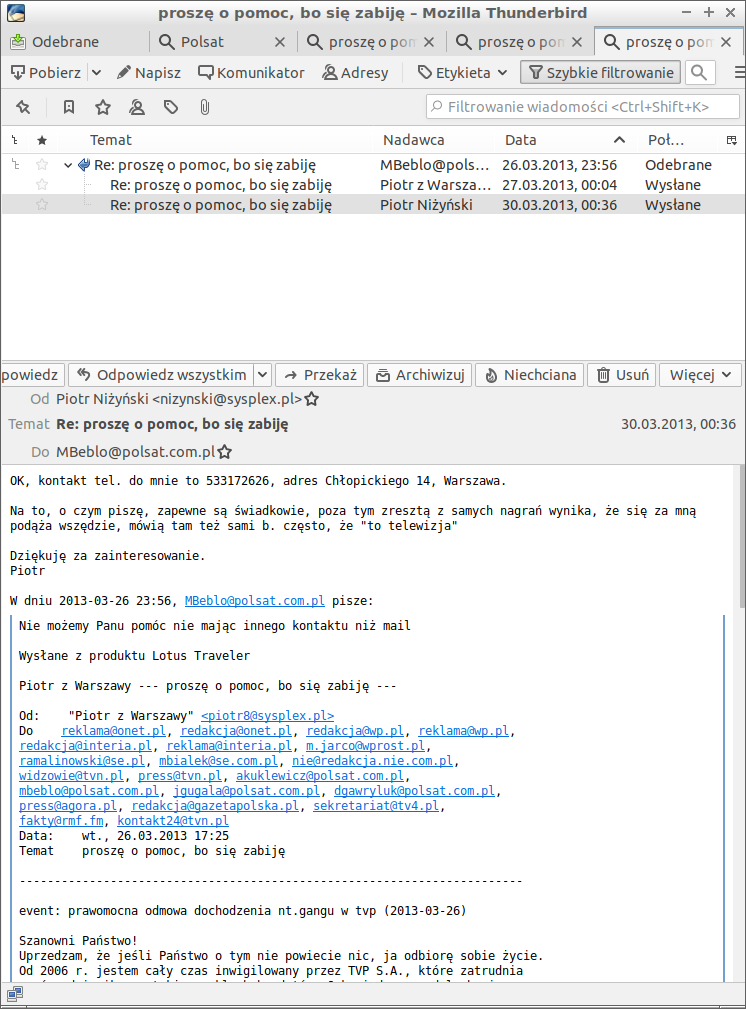The height and width of the screenshot is (1009, 746).
Task: Toggle the unread messages quick filter icon
Action: pos(69,107)
